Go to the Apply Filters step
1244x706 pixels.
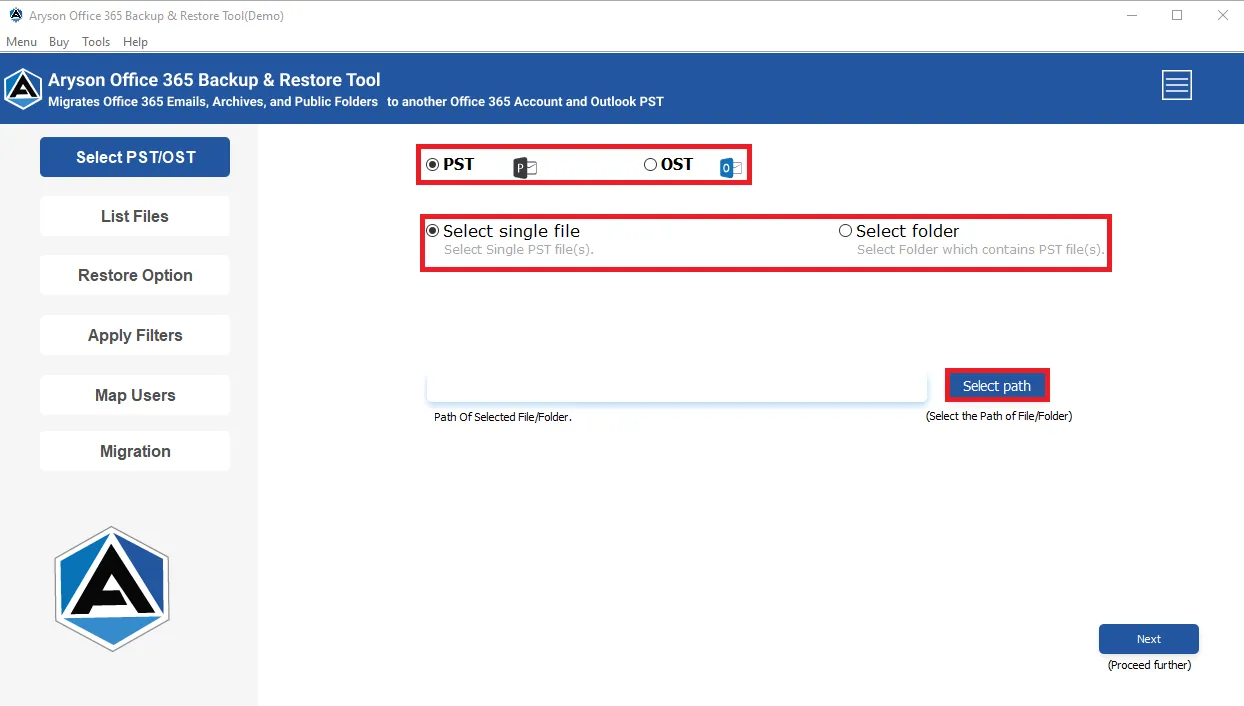click(x=135, y=335)
